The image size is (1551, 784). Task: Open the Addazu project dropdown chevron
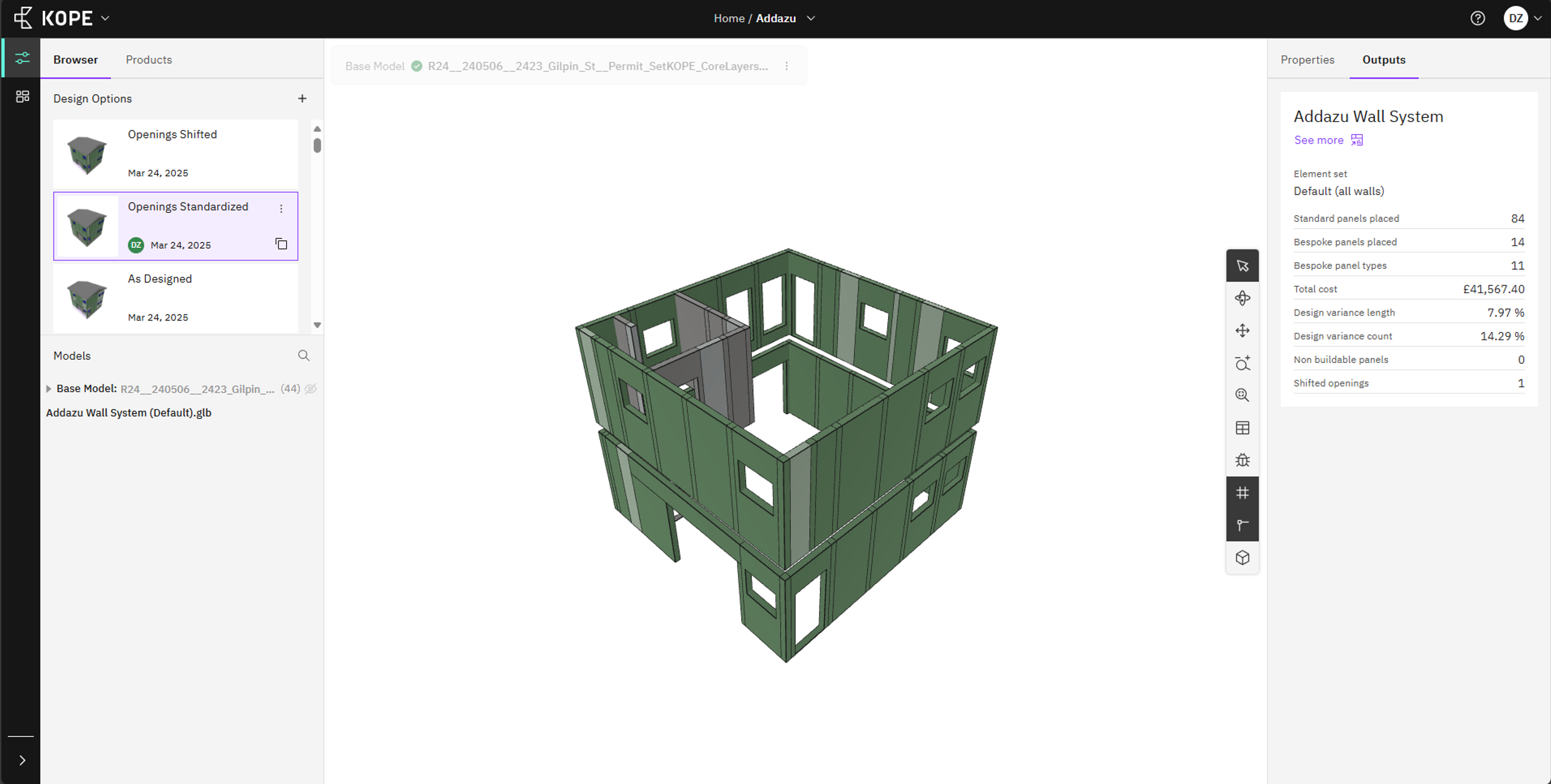(810, 18)
